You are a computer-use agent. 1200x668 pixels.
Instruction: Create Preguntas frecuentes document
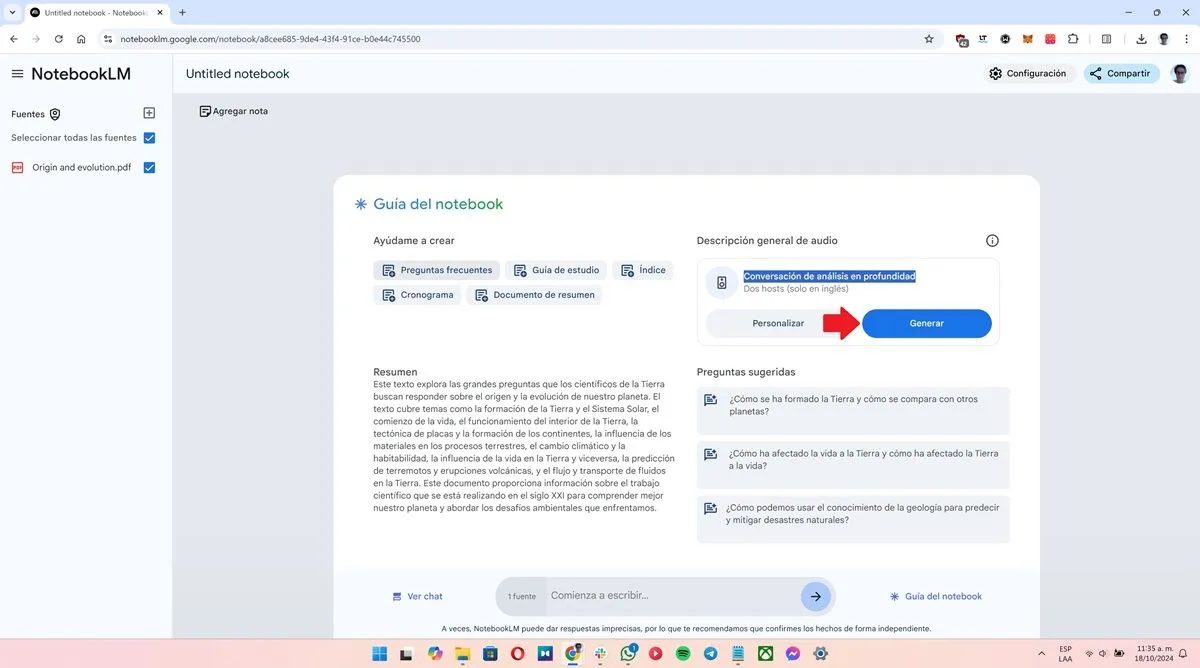436,270
